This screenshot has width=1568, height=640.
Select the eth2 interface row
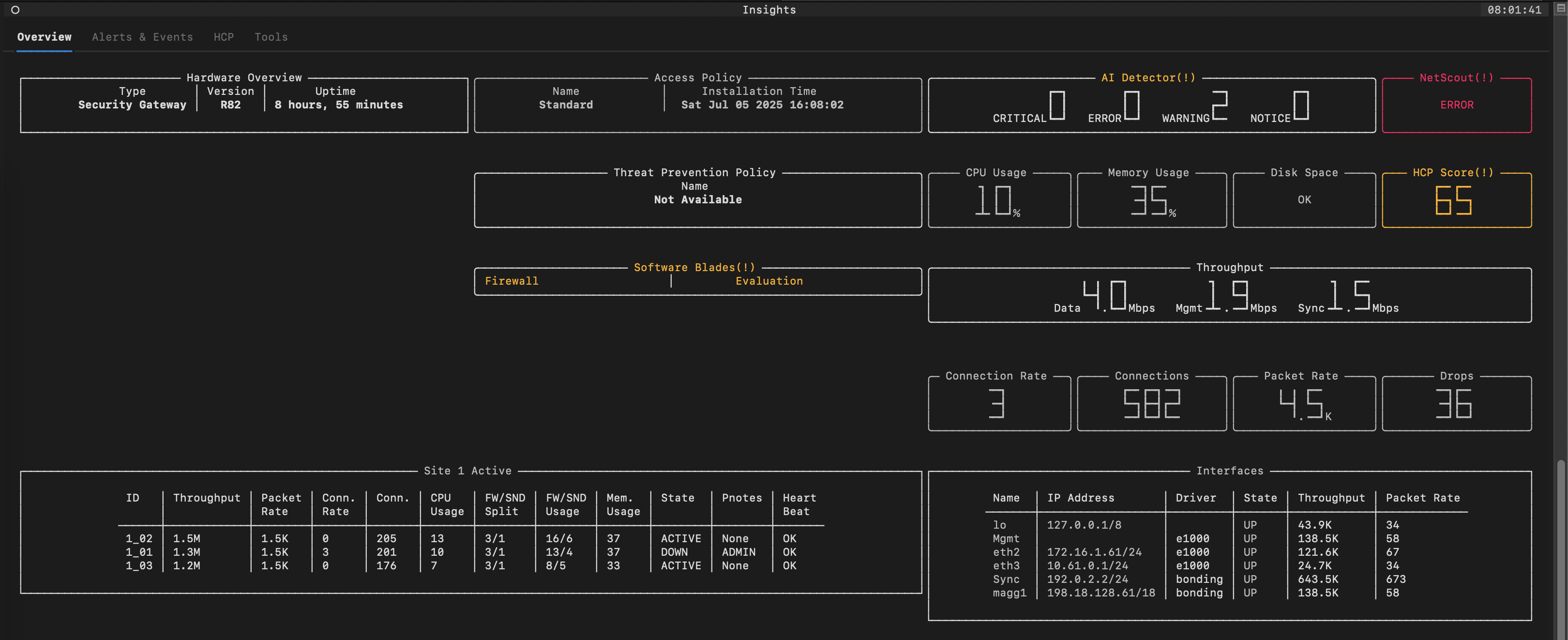click(x=1006, y=552)
